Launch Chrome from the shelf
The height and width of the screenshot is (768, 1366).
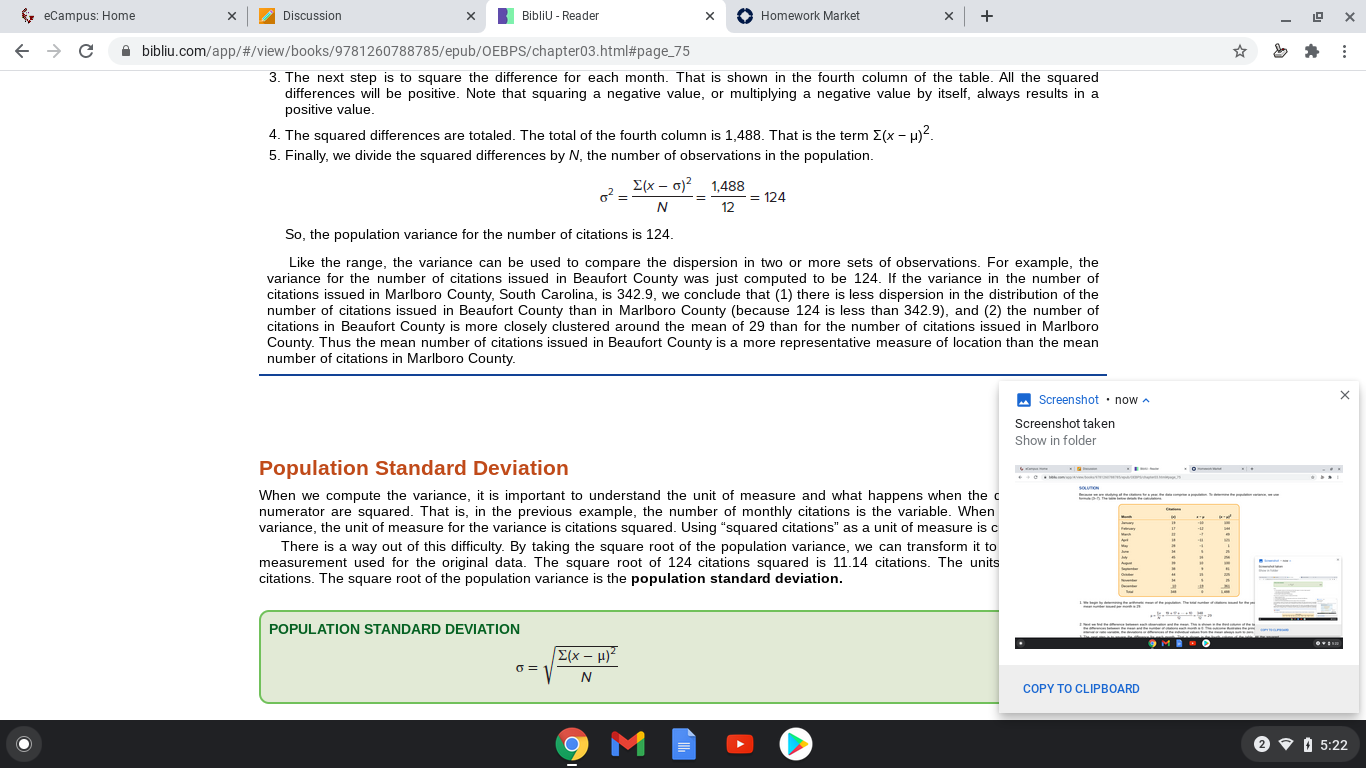coord(572,744)
